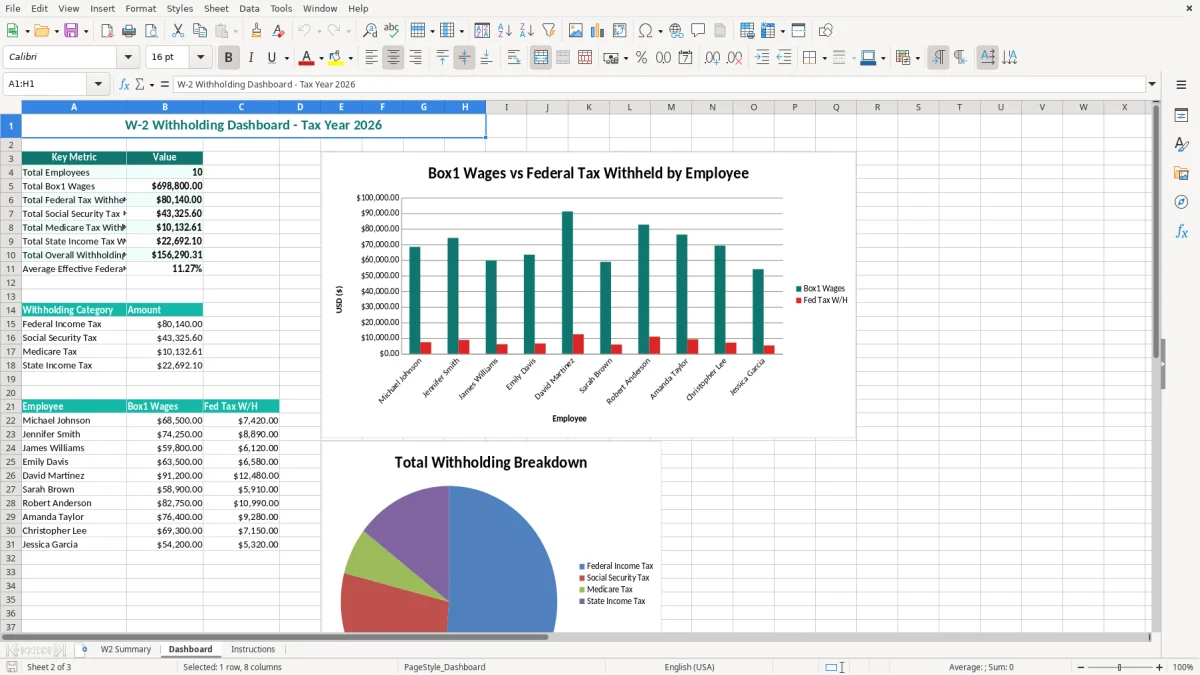Remove decimal place
Image resolution: width=1200 pixels, height=675 pixels.
click(x=734, y=58)
